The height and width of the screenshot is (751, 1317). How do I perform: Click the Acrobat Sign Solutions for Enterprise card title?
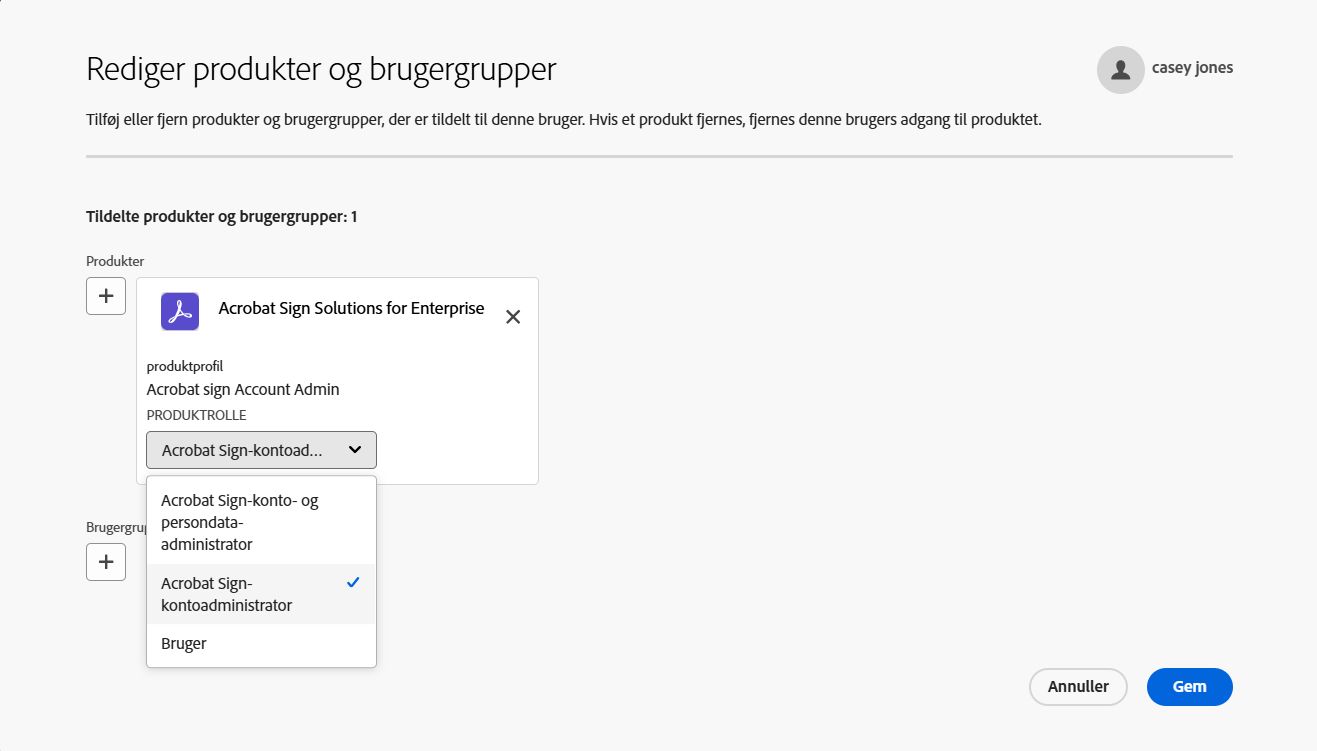click(351, 308)
